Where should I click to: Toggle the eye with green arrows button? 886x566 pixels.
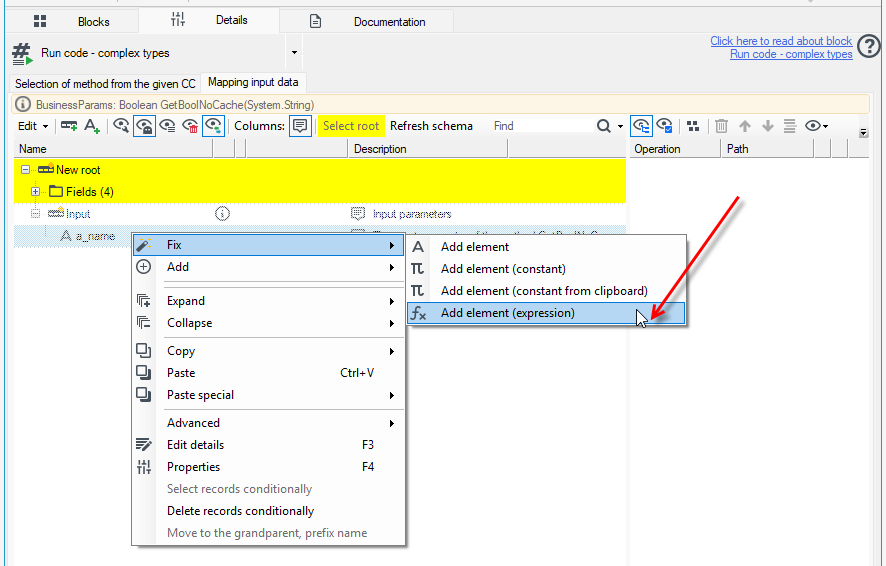coord(214,126)
